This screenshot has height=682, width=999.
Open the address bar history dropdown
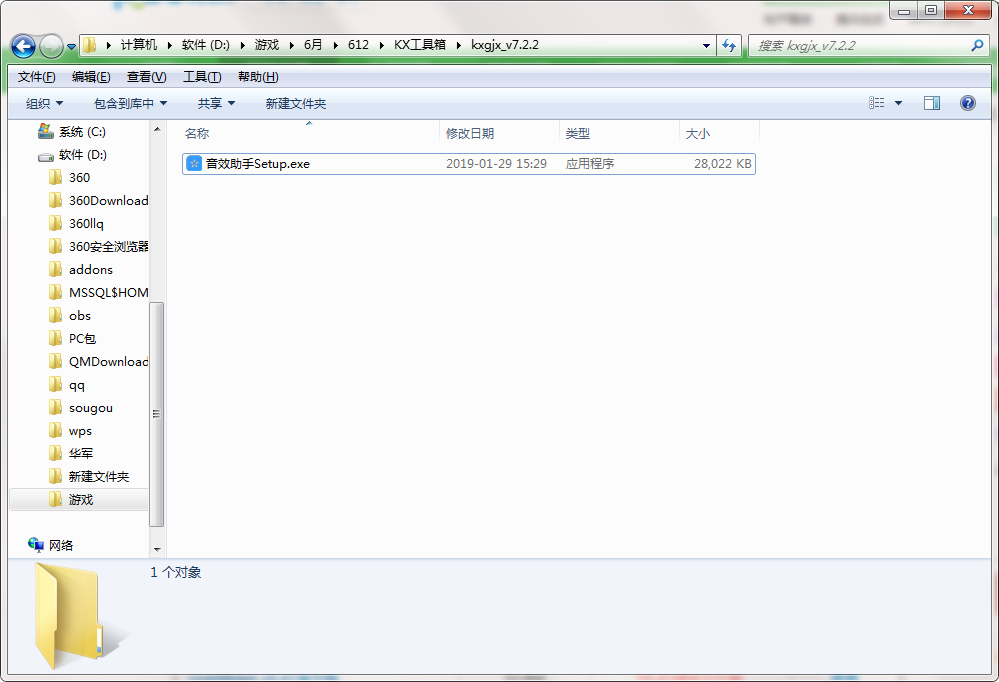pos(706,45)
